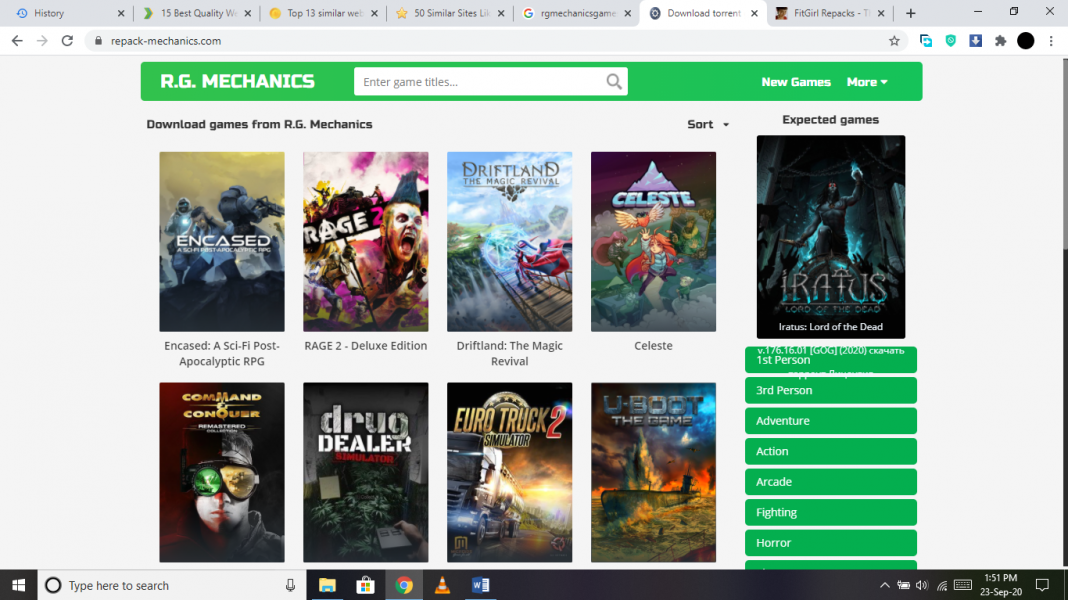Open Microsoft Word from the taskbar

(x=480, y=585)
